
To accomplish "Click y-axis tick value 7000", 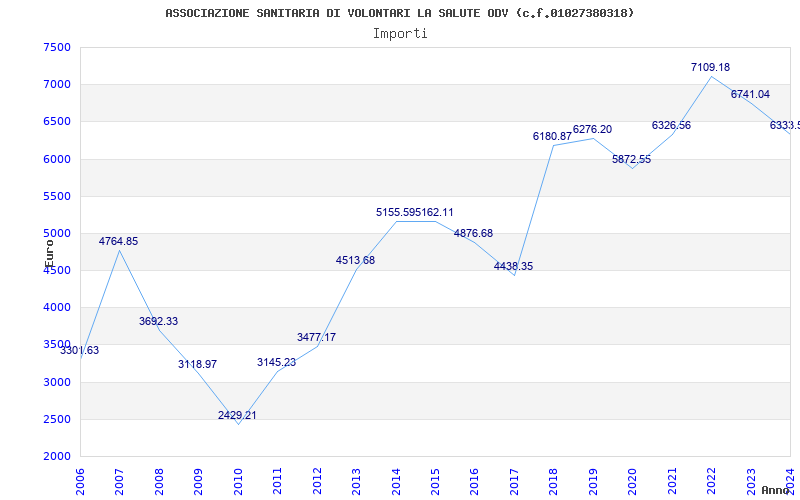I will [x=57, y=85].
